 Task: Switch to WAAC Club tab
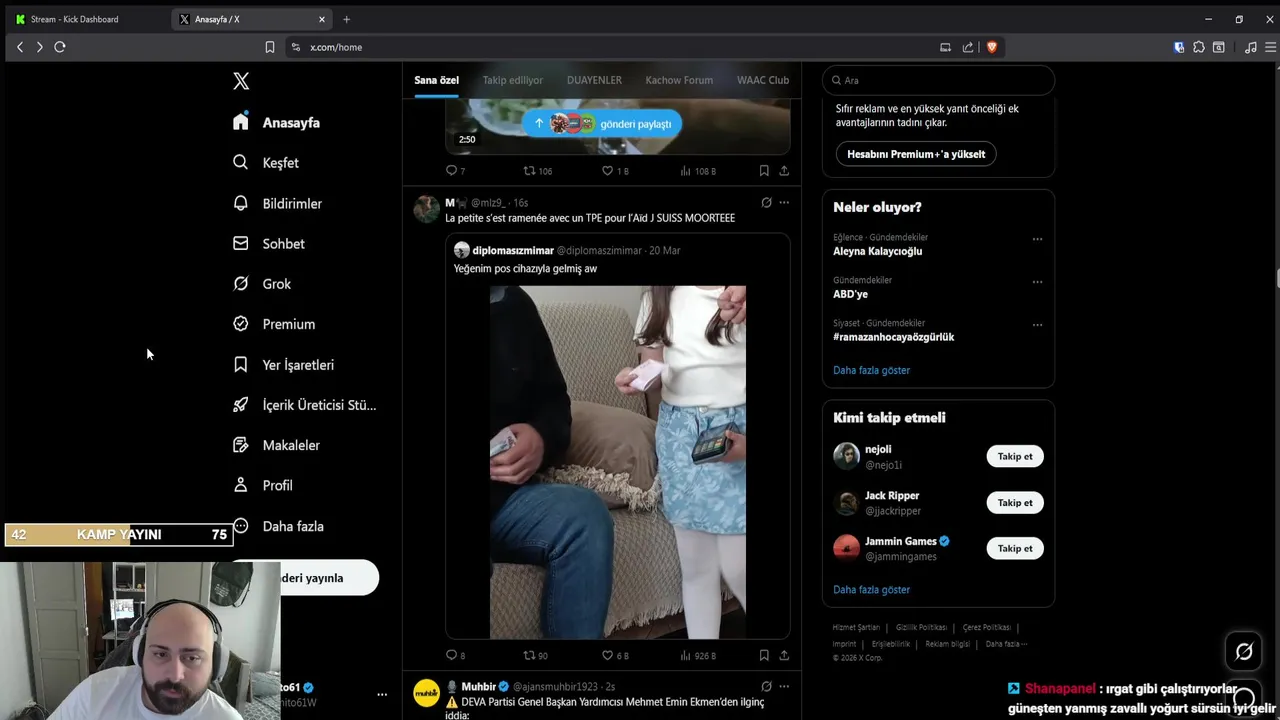763,80
